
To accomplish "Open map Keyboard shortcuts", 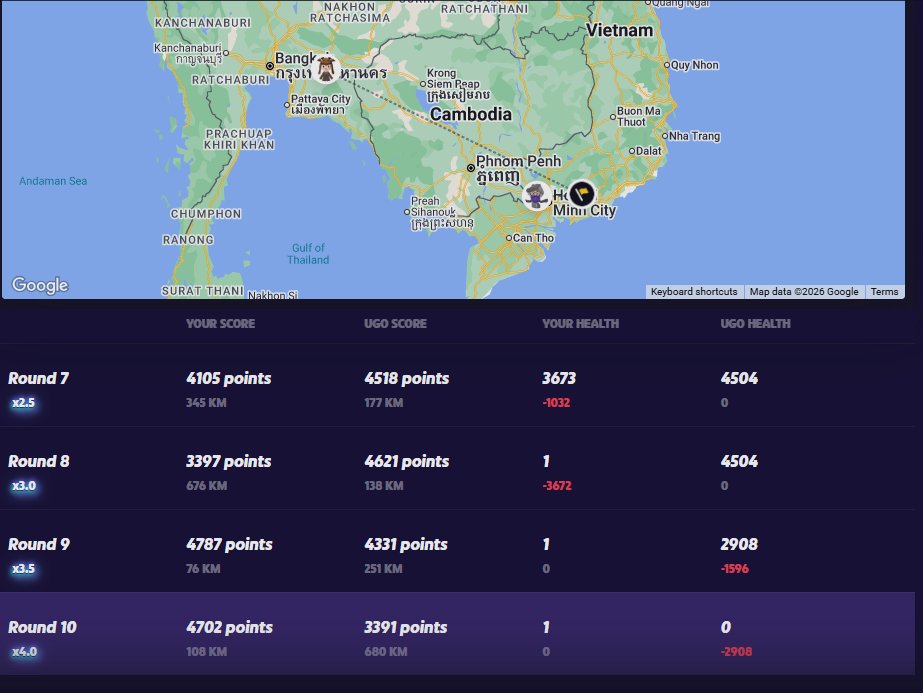I will pos(694,291).
